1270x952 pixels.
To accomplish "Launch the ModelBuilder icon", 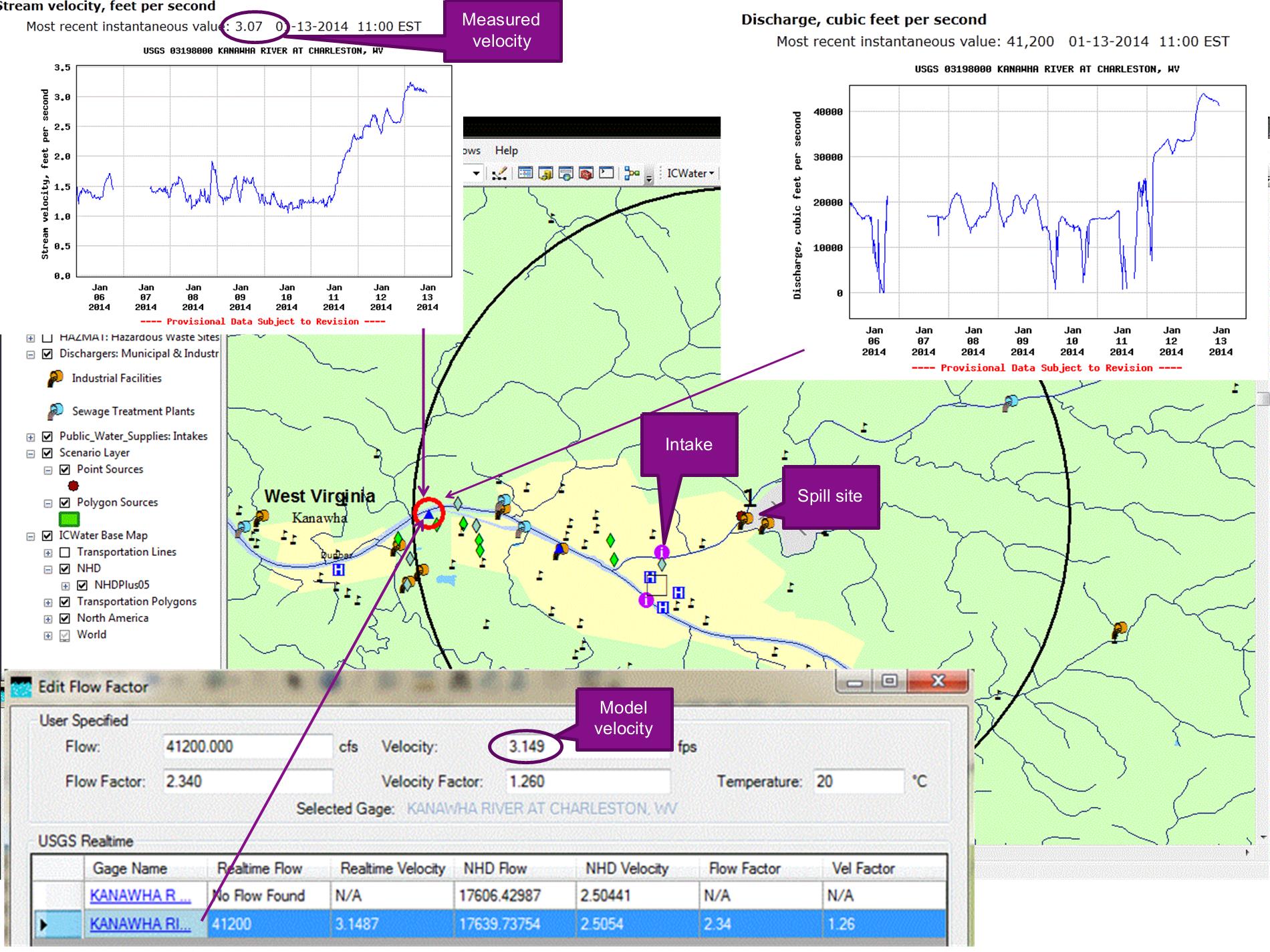I will pos(631,174).
